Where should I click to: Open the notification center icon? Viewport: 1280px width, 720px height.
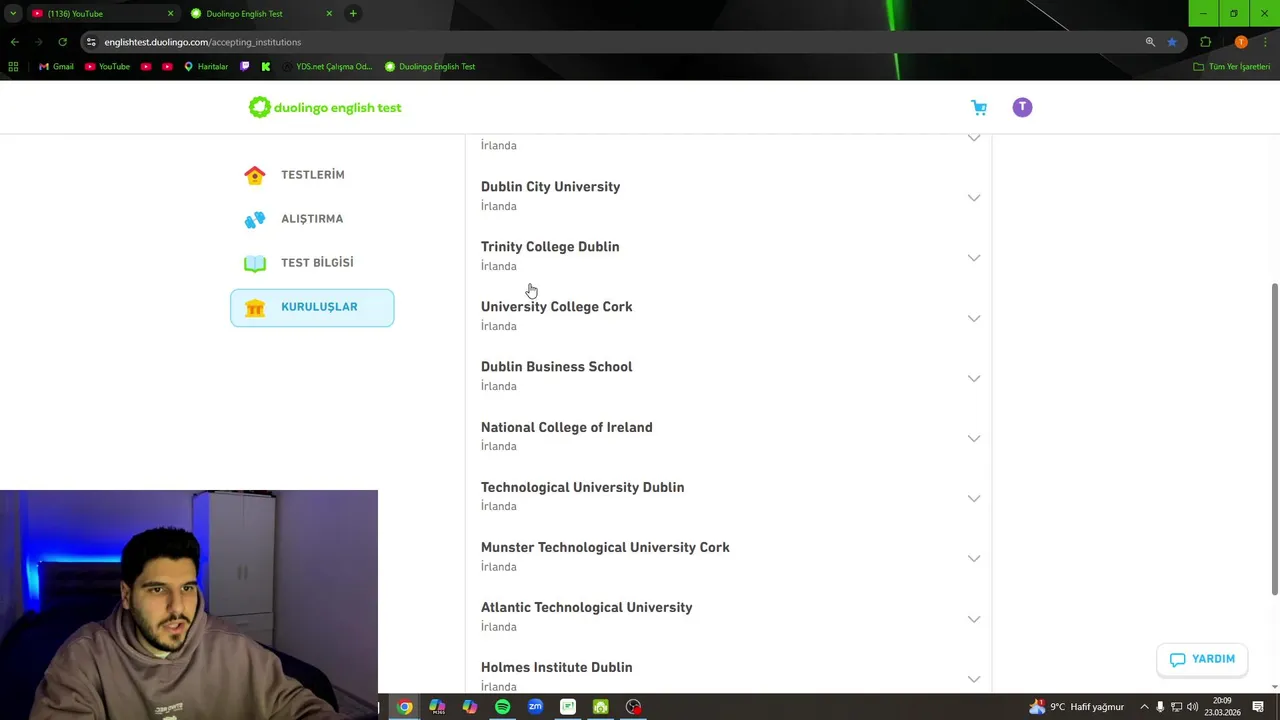[1258, 707]
